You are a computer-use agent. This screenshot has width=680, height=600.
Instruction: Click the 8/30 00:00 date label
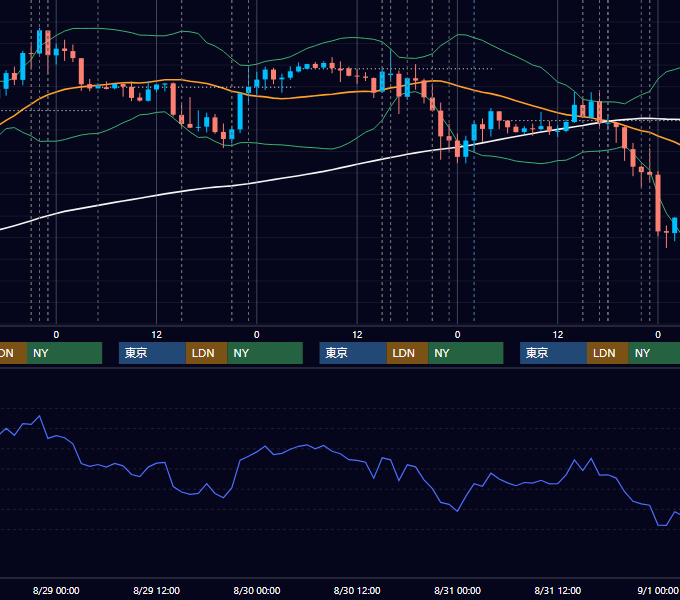tap(257, 590)
